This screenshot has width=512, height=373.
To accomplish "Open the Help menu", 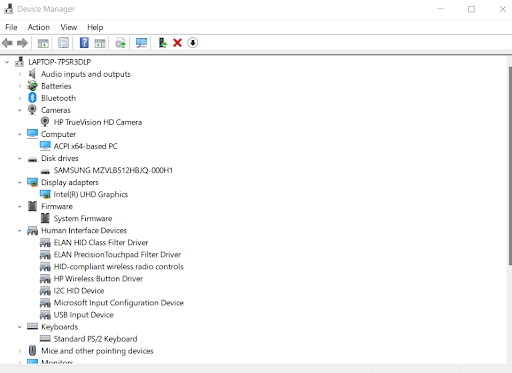I will [x=95, y=27].
